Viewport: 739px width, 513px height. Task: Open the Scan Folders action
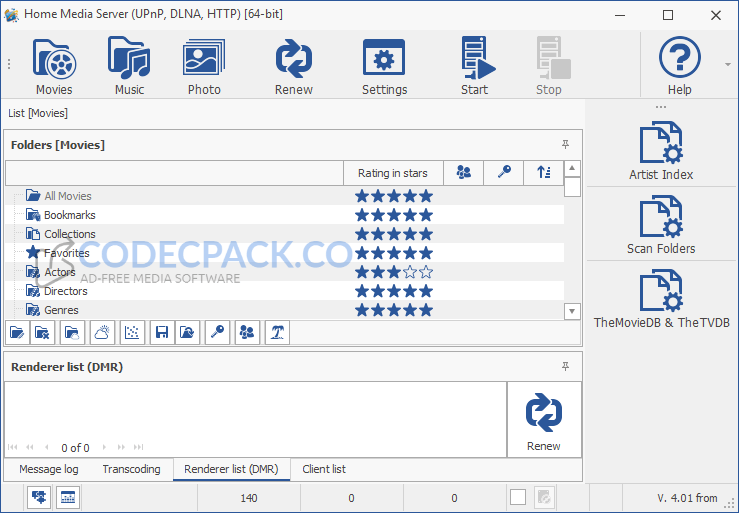point(661,224)
